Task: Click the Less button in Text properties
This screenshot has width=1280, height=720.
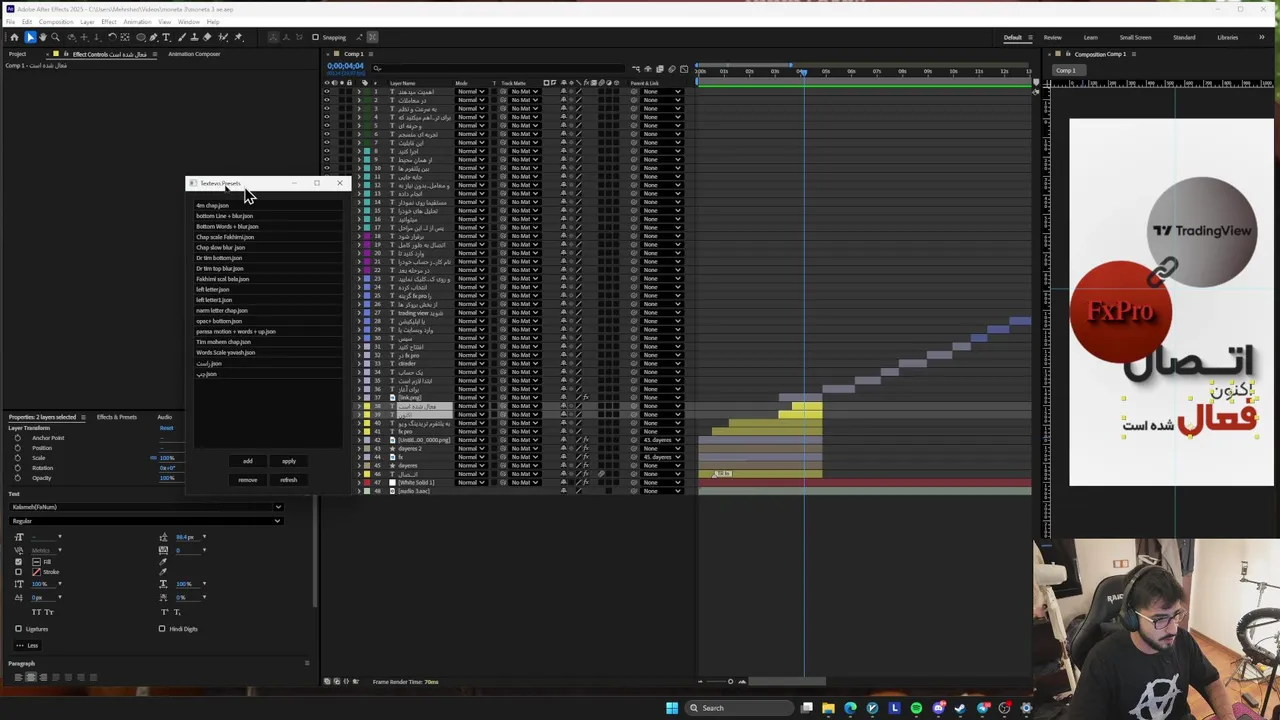Action: 26,645
